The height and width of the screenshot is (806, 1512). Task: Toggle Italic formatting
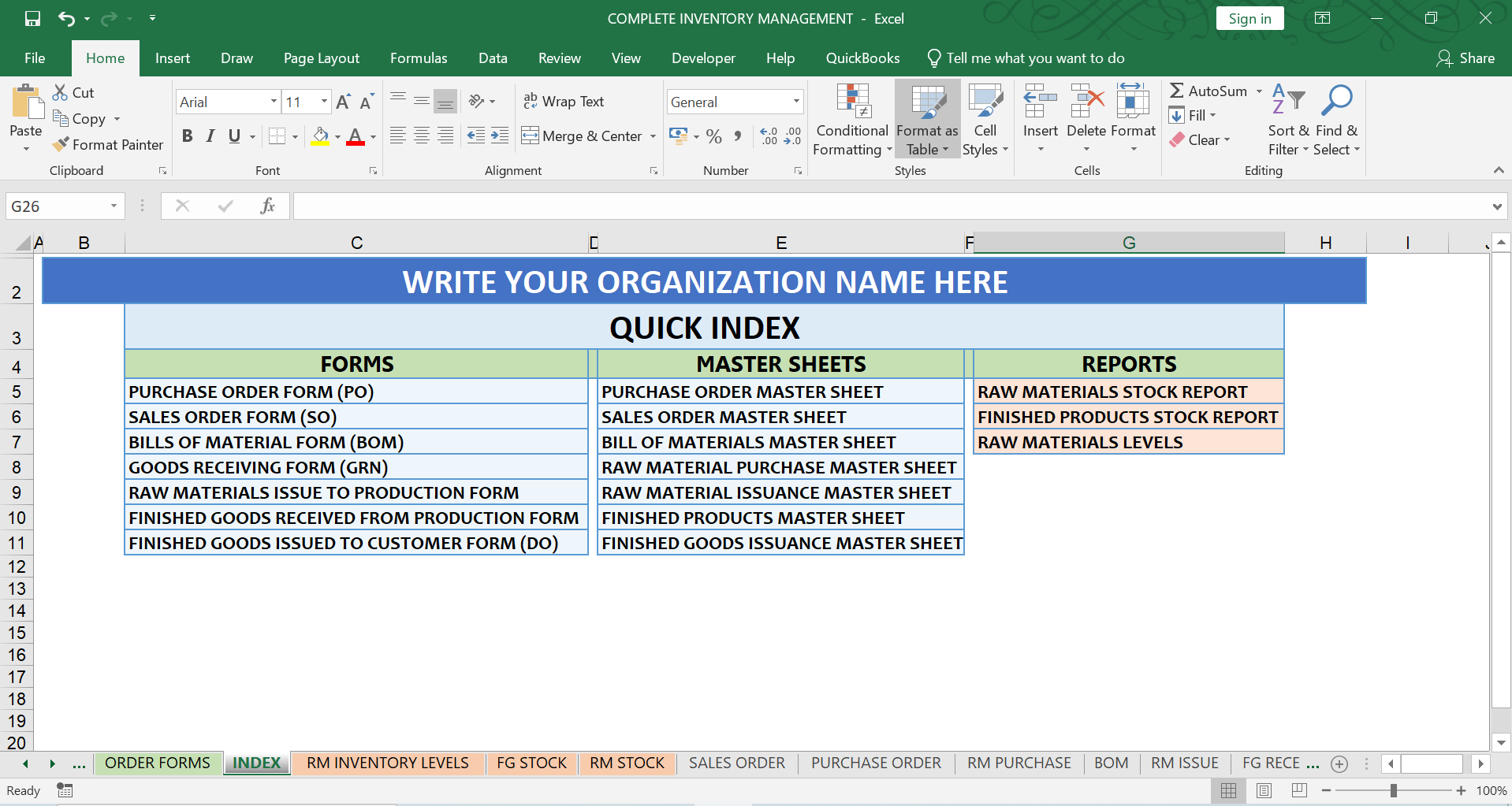pos(210,136)
